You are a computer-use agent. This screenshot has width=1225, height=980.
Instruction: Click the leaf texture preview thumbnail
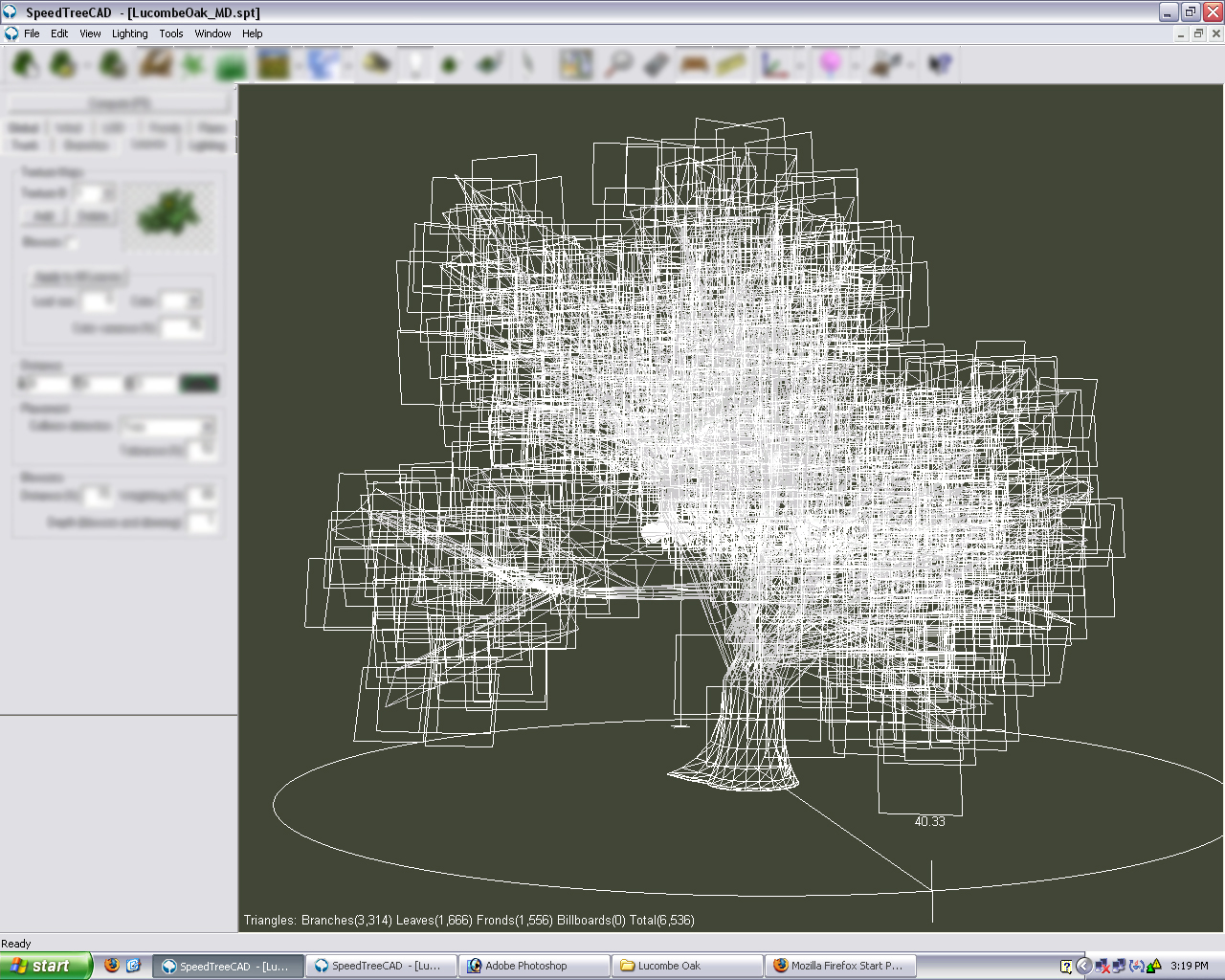click(x=169, y=212)
